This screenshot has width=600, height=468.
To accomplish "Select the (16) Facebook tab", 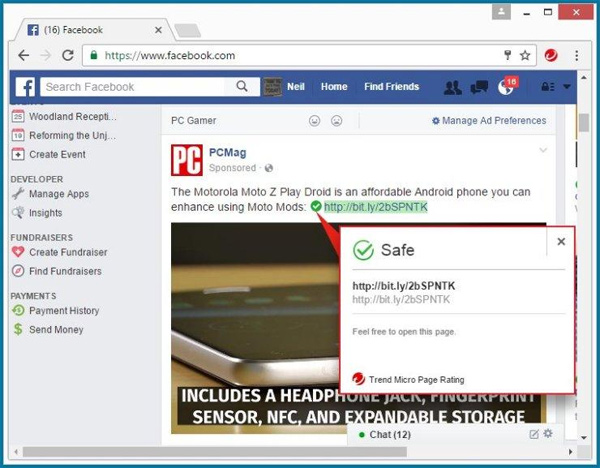I will [x=93, y=30].
